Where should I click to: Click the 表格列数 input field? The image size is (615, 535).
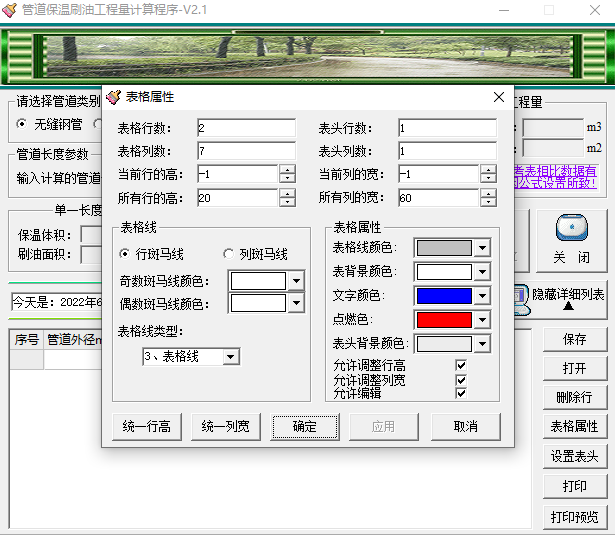pyautogui.click(x=247, y=151)
